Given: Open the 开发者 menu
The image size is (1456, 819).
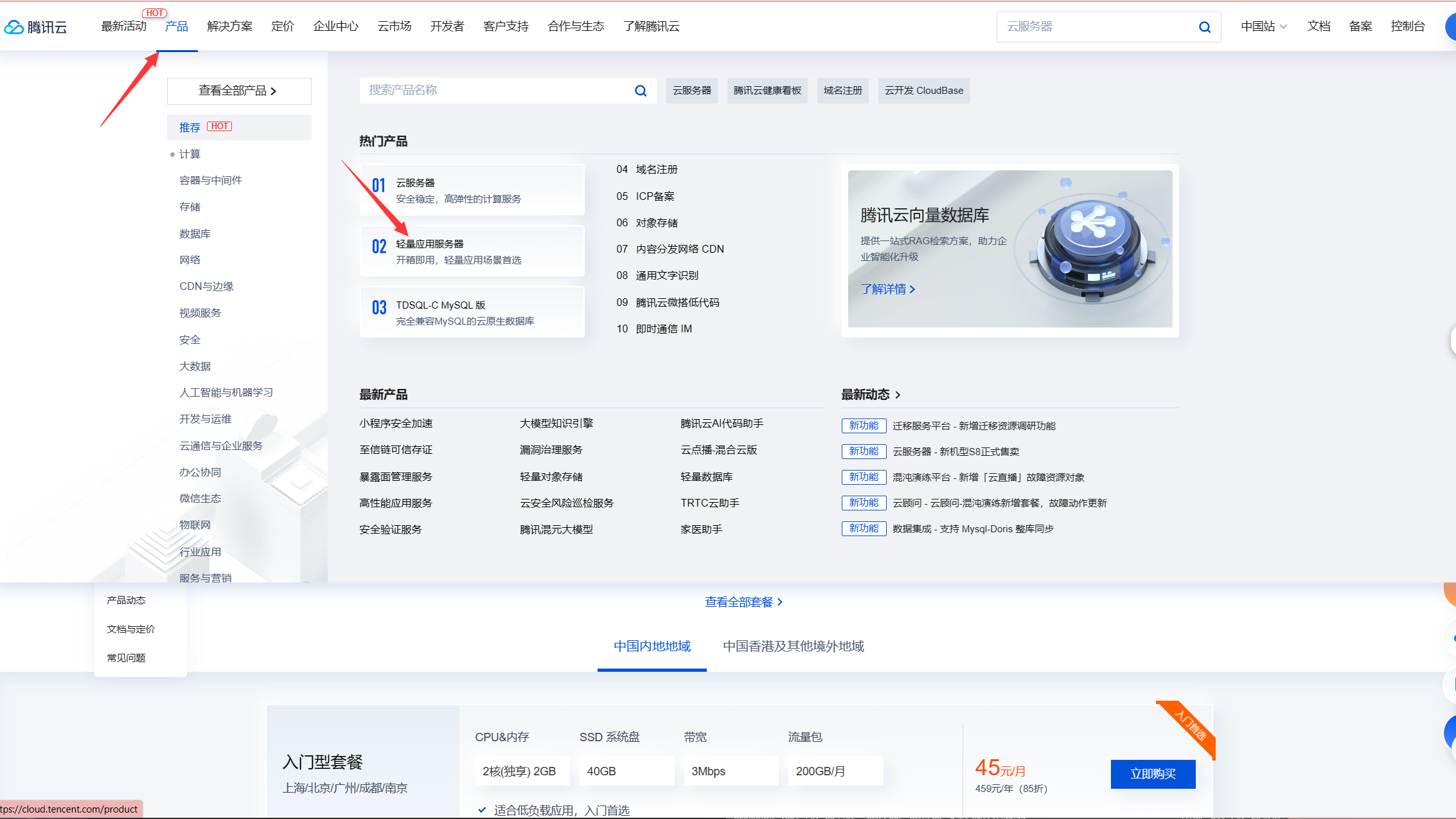Looking at the screenshot, I should point(447,26).
